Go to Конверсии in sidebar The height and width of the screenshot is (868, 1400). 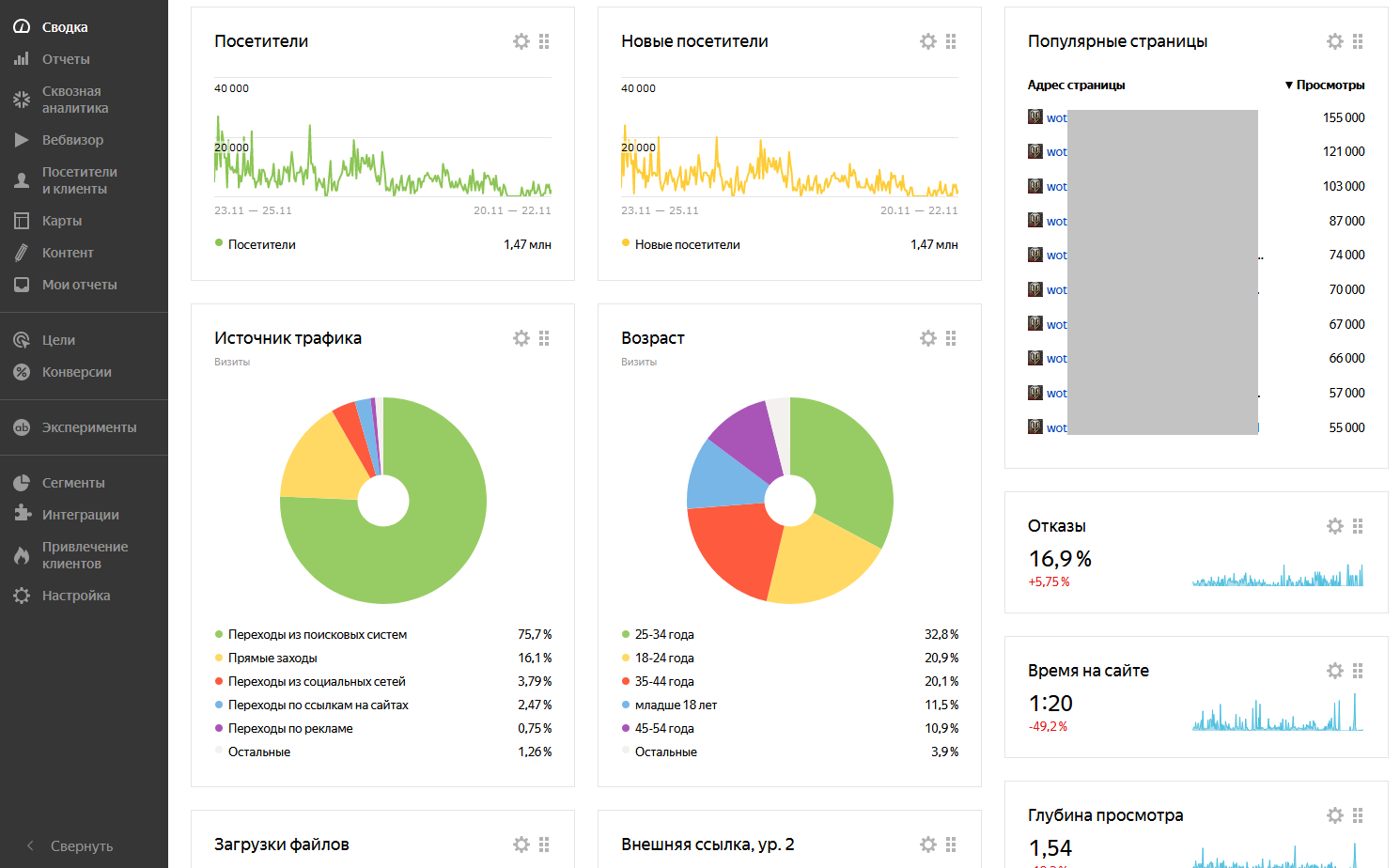click(76, 372)
